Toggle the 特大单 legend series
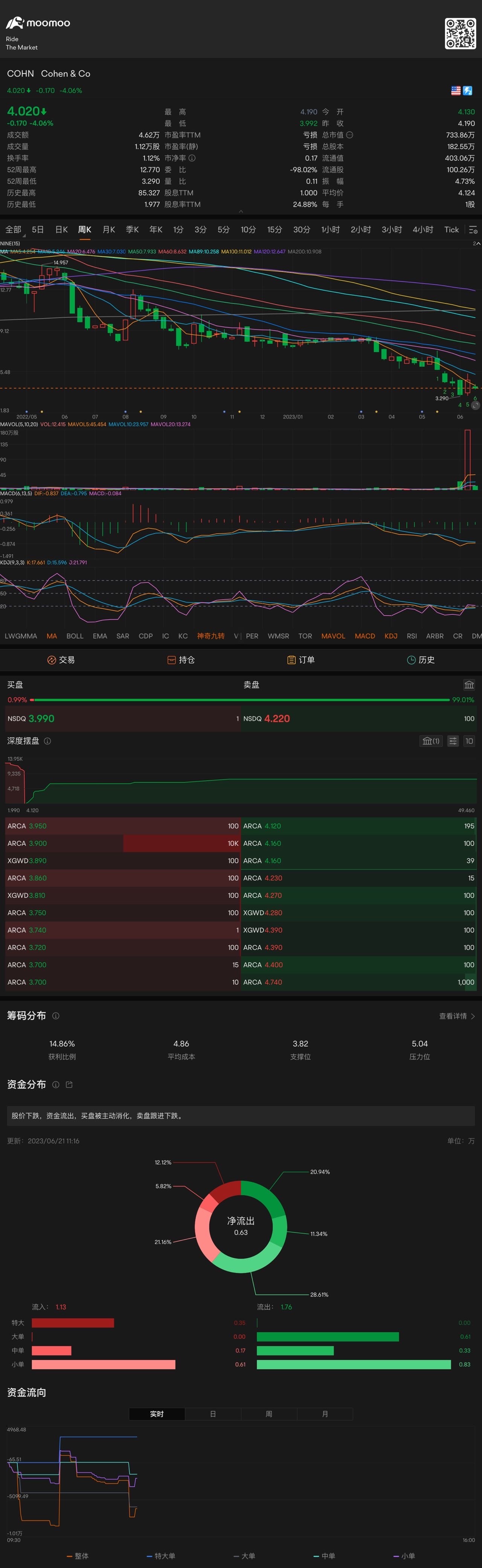Image resolution: width=482 pixels, height=1568 pixels. [161, 1556]
